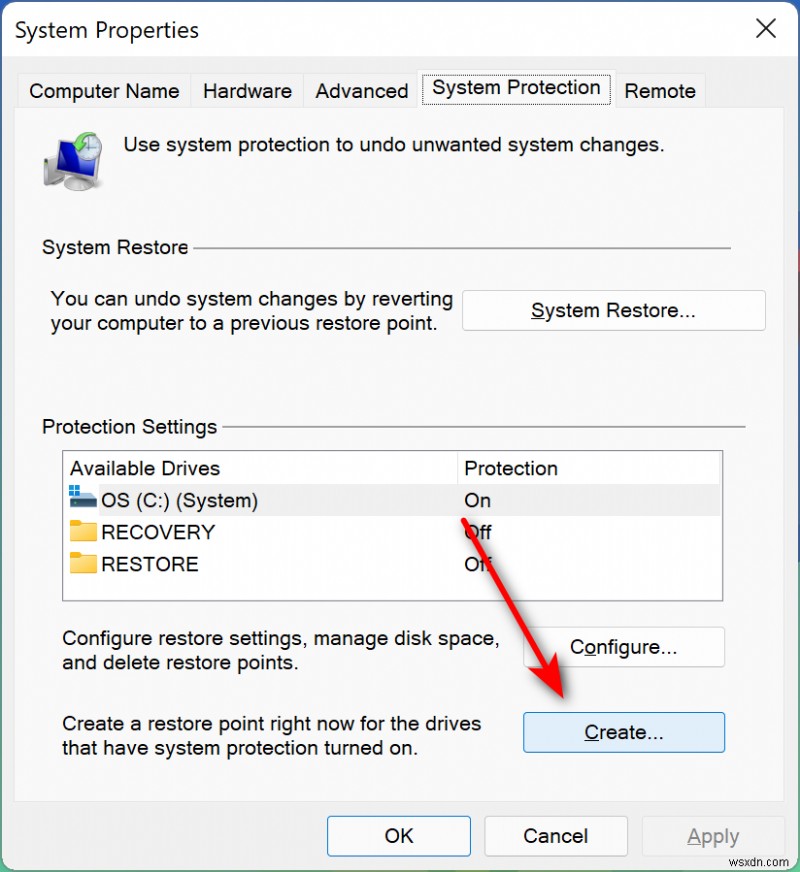Select the OS (C:) (System) drive row

point(250,500)
